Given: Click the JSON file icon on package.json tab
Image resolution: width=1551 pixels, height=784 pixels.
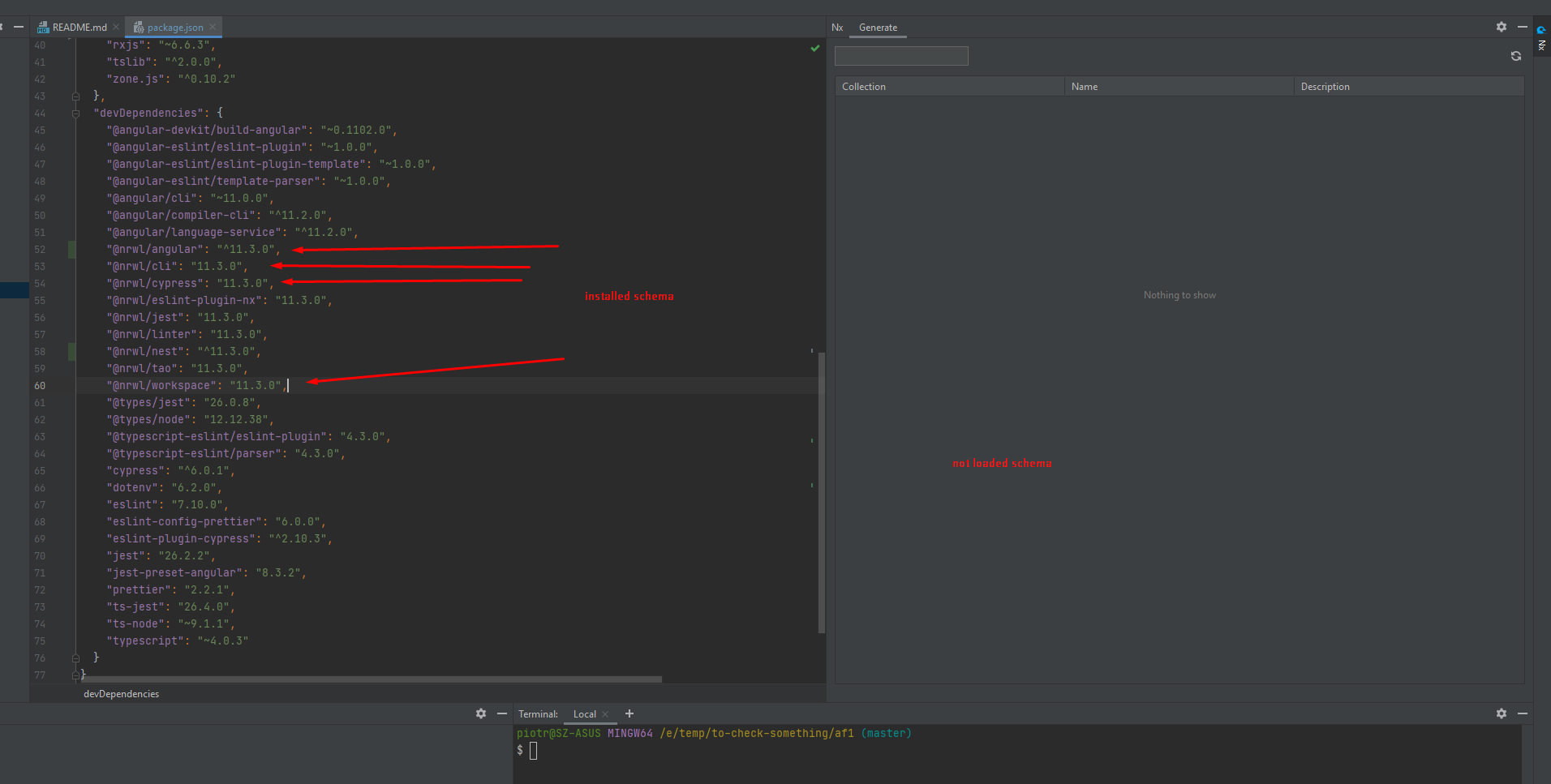Looking at the screenshot, I should click(138, 27).
